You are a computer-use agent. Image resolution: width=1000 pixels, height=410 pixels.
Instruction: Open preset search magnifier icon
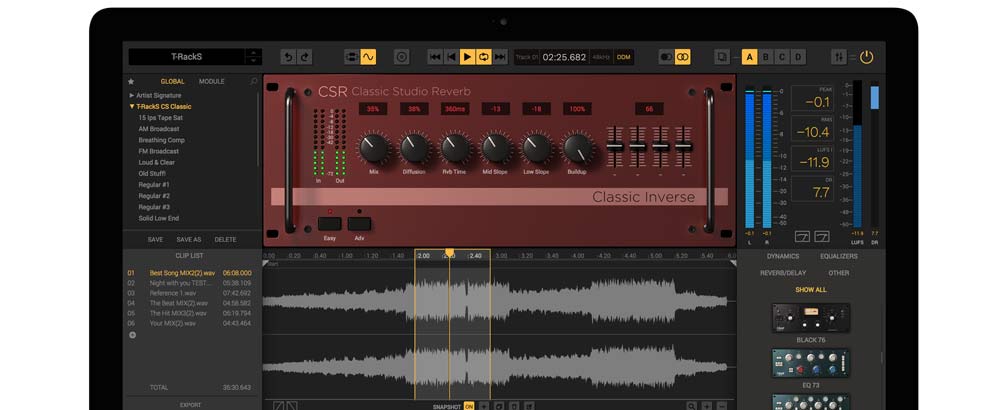click(x=254, y=82)
